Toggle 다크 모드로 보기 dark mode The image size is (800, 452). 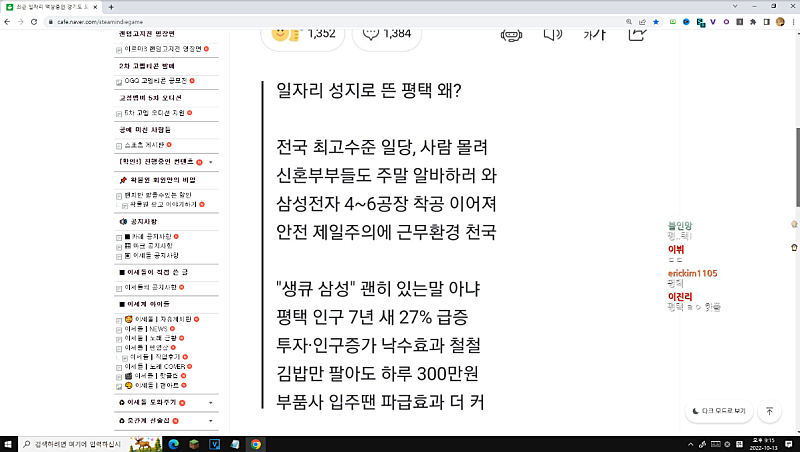tap(719, 411)
